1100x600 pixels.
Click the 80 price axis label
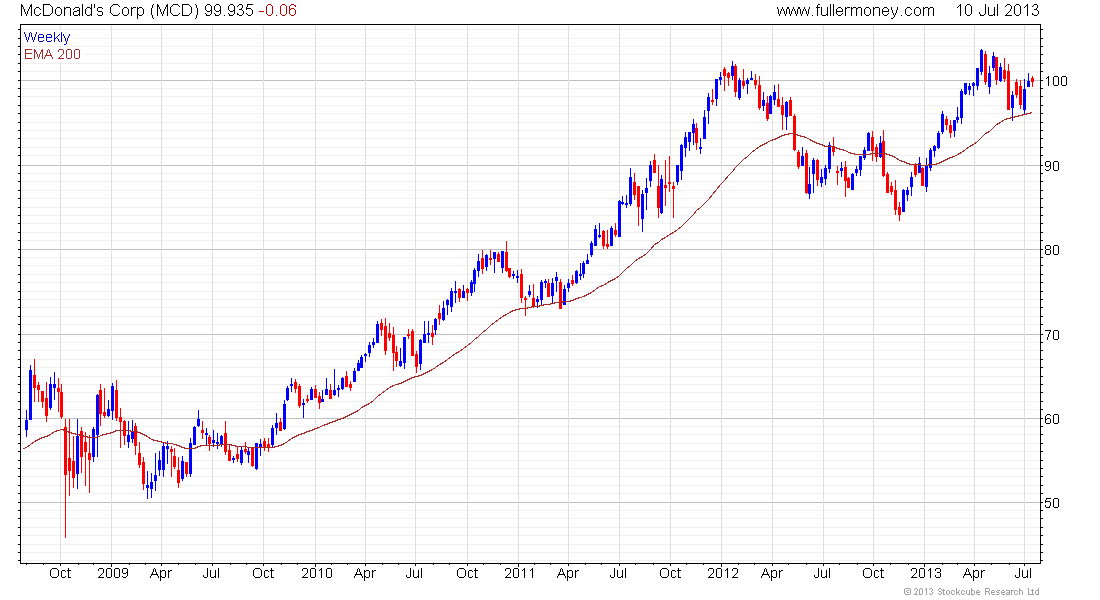pyautogui.click(x=1052, y=251)
